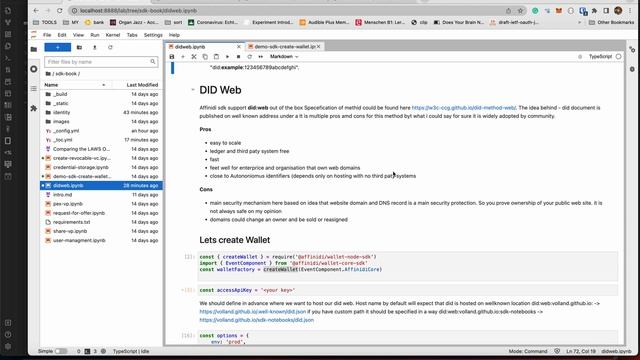
Task: Open the running kernels sidebar tab
Action: pyautogui.click(x=34, y=69)
